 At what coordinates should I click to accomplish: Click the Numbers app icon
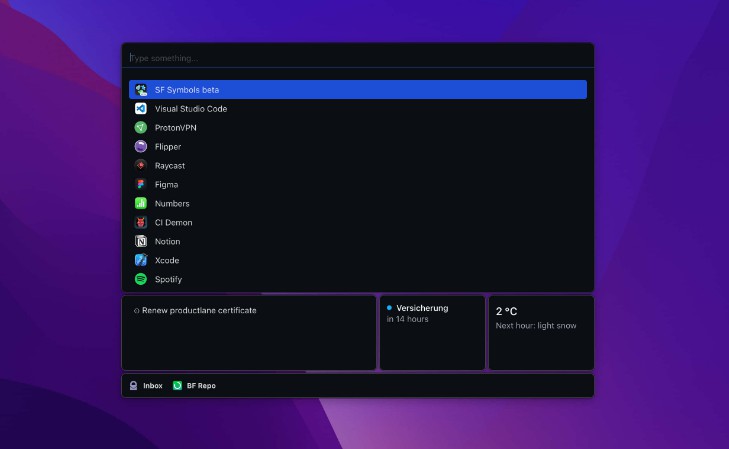(x=141, y=204)
